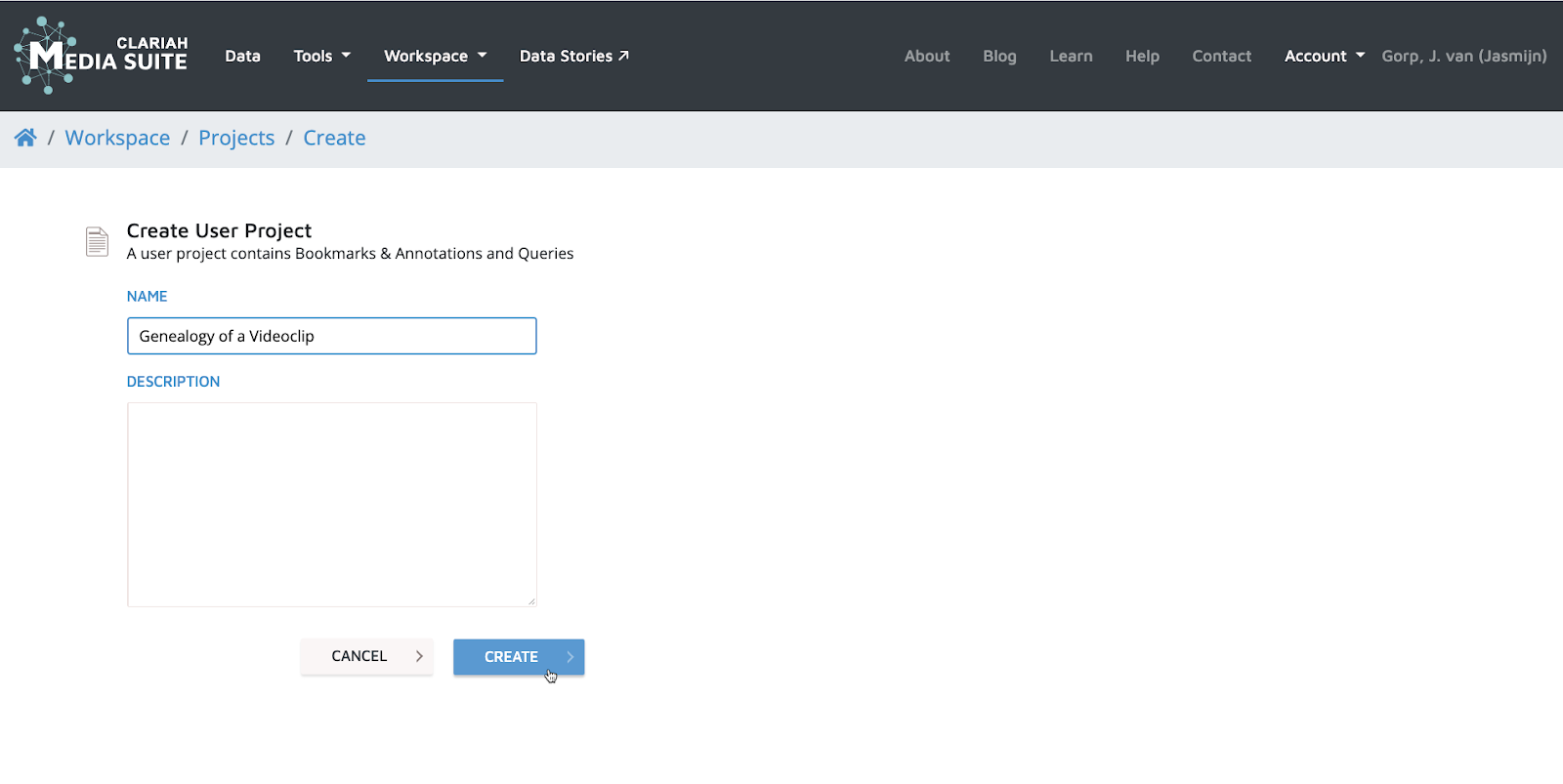
Task: Click the document icon beside Create User Project
Action: (97, 241)
